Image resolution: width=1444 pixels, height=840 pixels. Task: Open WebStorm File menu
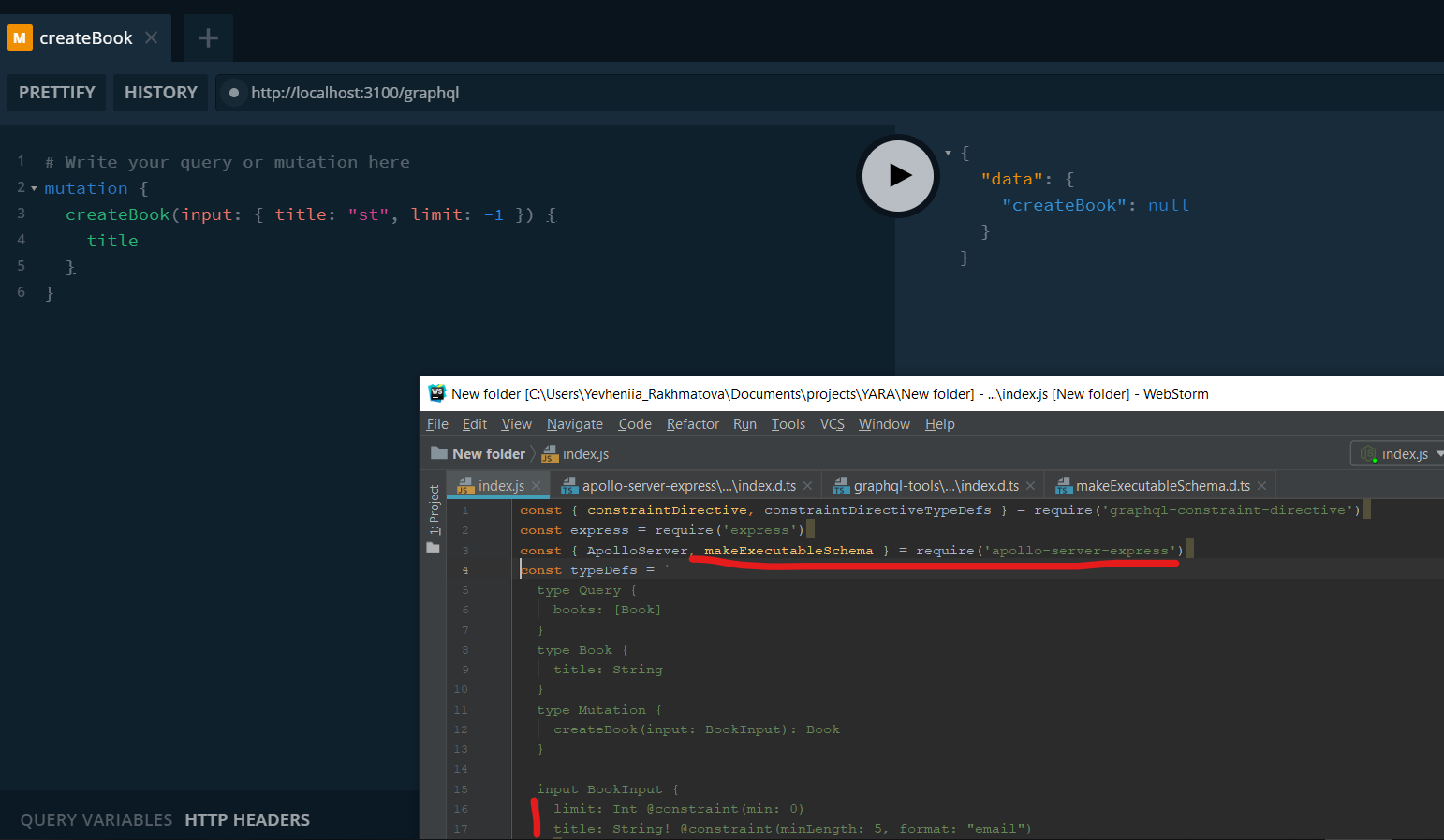tap(437, 424)
